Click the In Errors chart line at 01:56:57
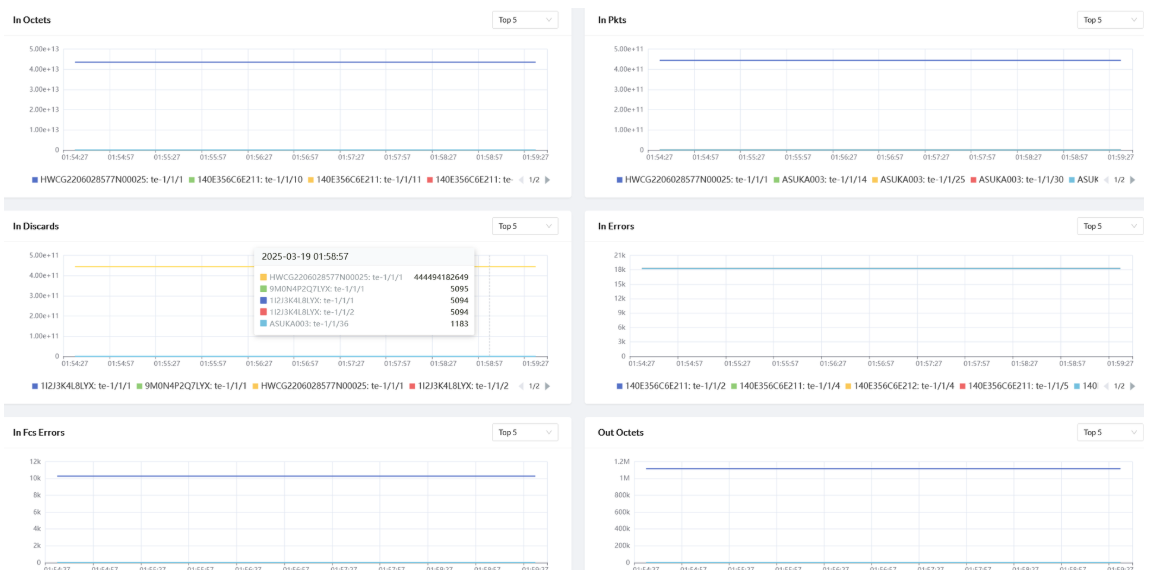This screenshot has height=581, width=1162. [x=881, y=268]
